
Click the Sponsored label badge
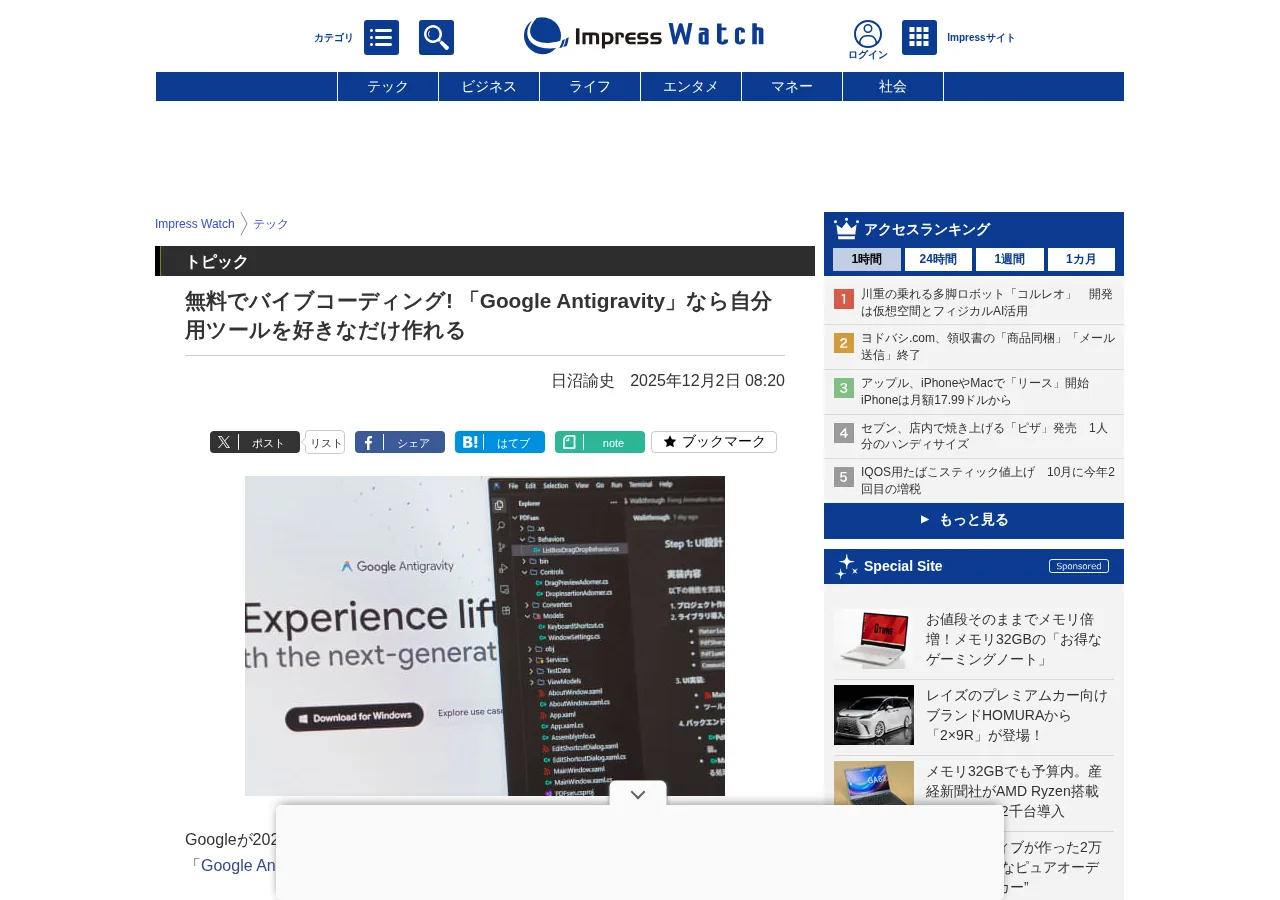(x=1079, y=566)
